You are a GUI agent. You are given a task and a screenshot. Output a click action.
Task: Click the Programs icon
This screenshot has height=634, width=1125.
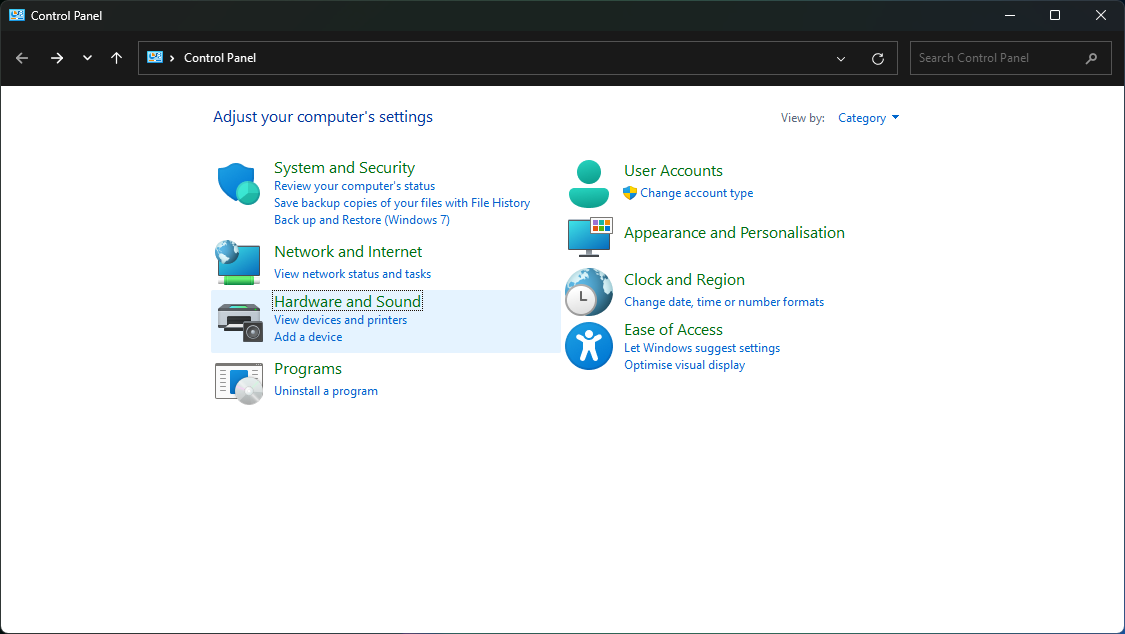[237, 382]
